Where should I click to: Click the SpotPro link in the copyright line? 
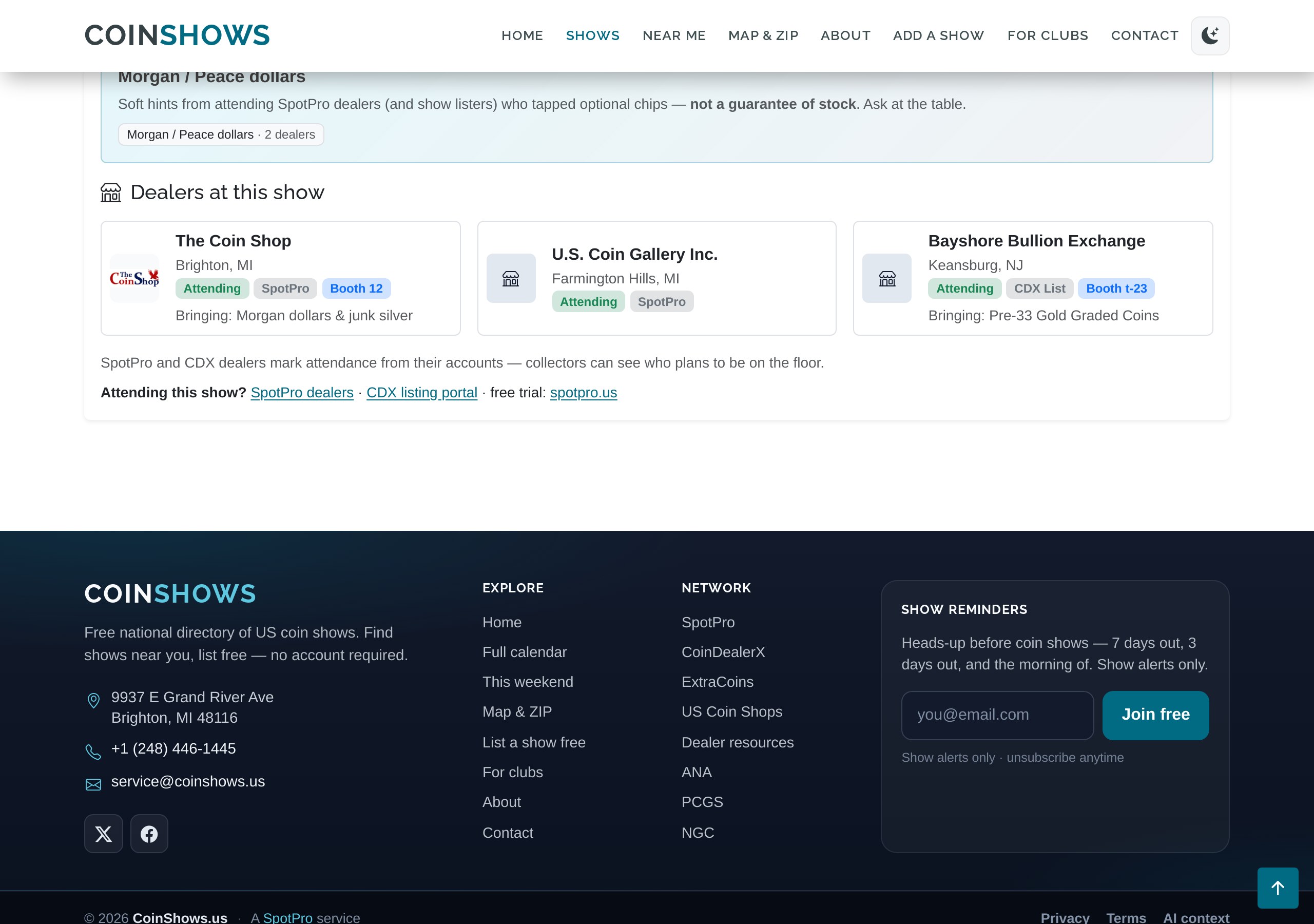[x=288, y=917]
